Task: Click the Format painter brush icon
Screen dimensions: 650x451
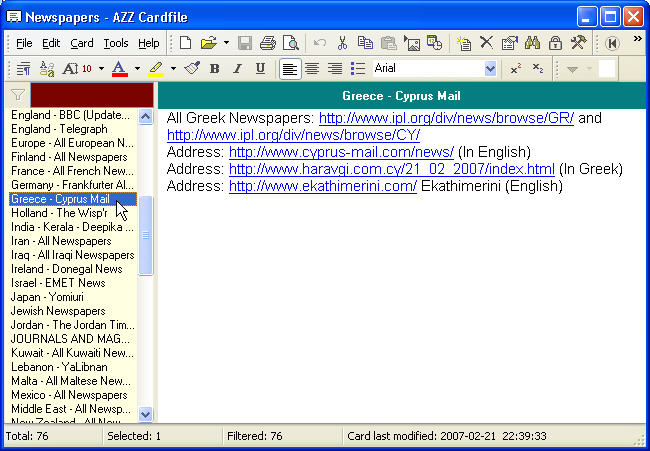Action: [192, 68]
